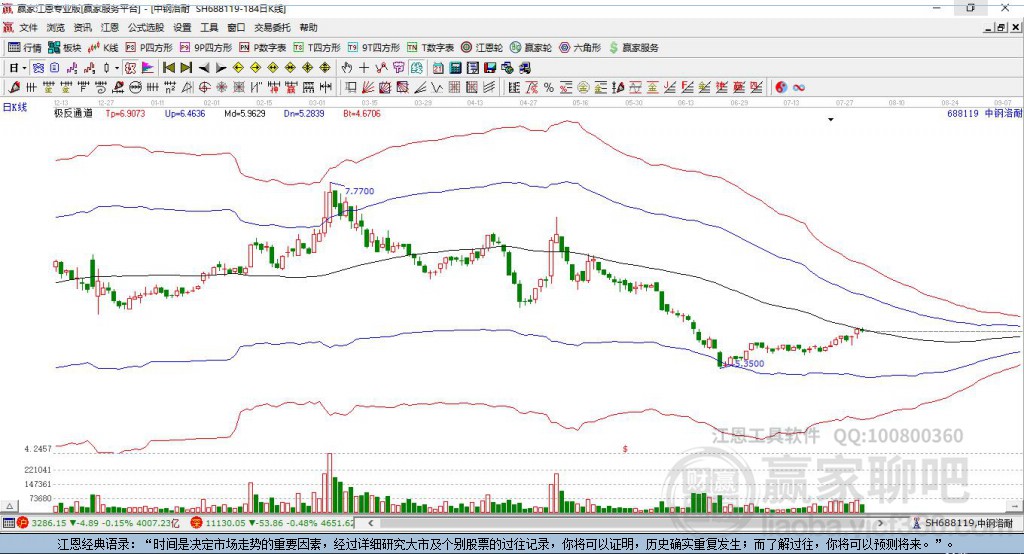Click the 5.3500 low price label
This screenshot has height=554, width=1024.
pos(748,363)
